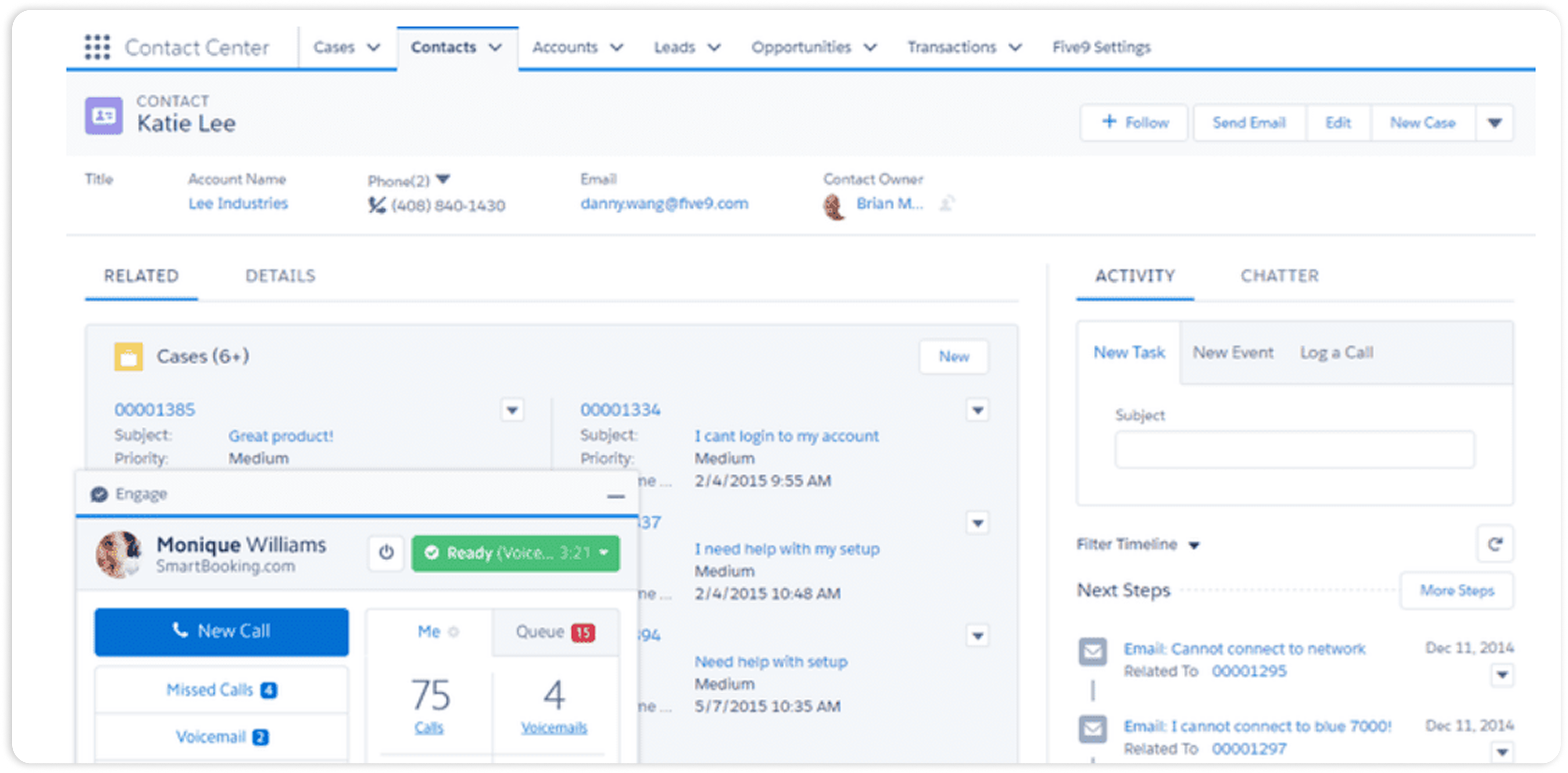Switch to the Details tab

280,276
